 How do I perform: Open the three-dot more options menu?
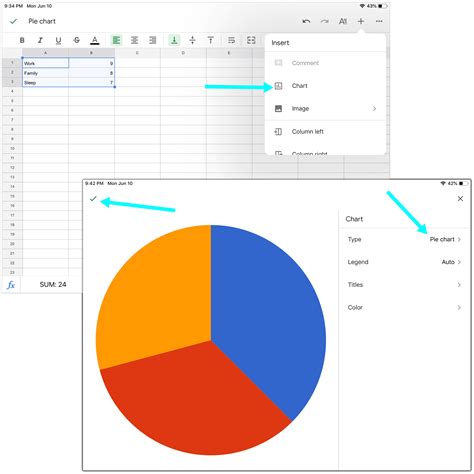379,21
